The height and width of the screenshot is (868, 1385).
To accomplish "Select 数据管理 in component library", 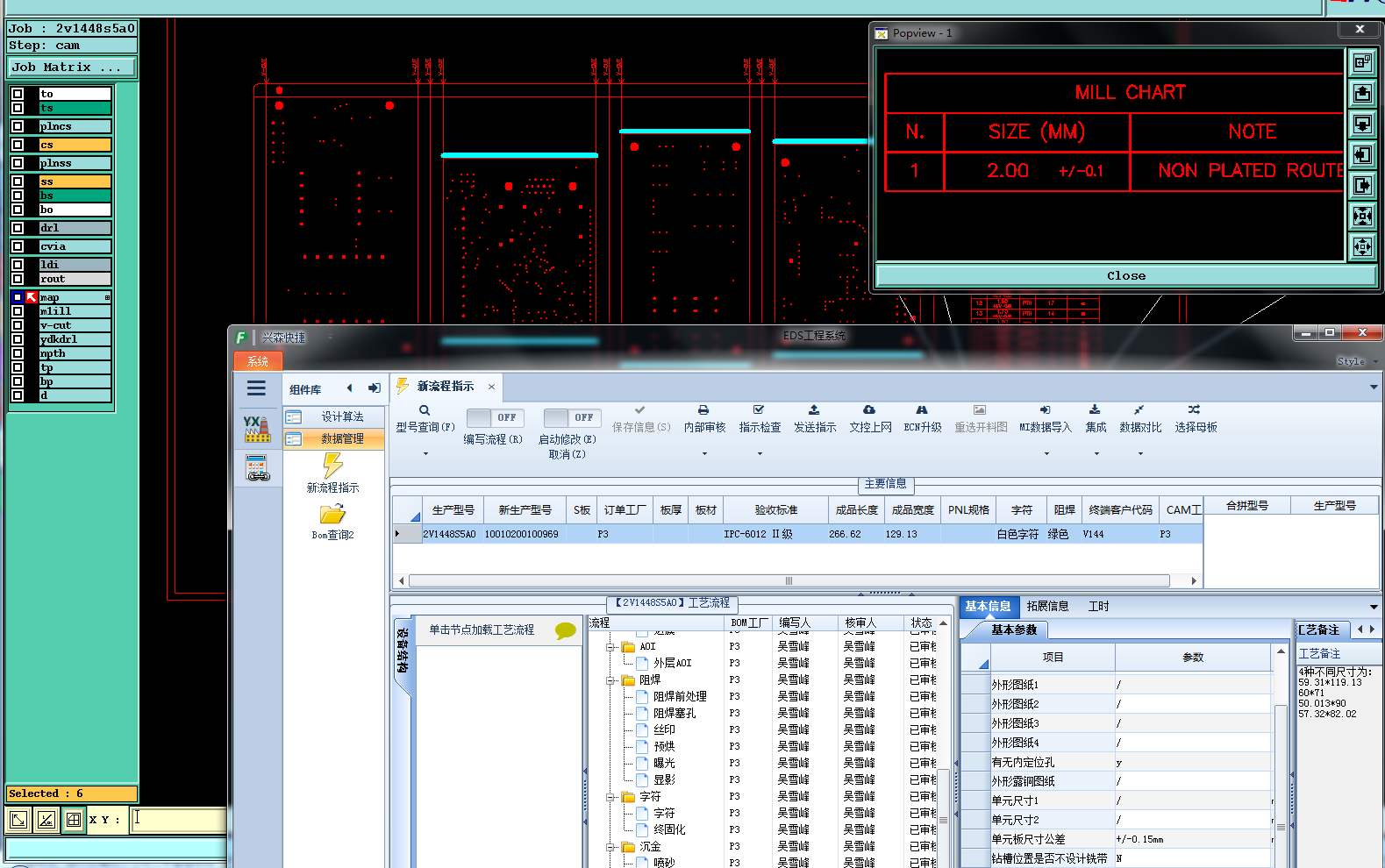I will click(x=341, y=438).
